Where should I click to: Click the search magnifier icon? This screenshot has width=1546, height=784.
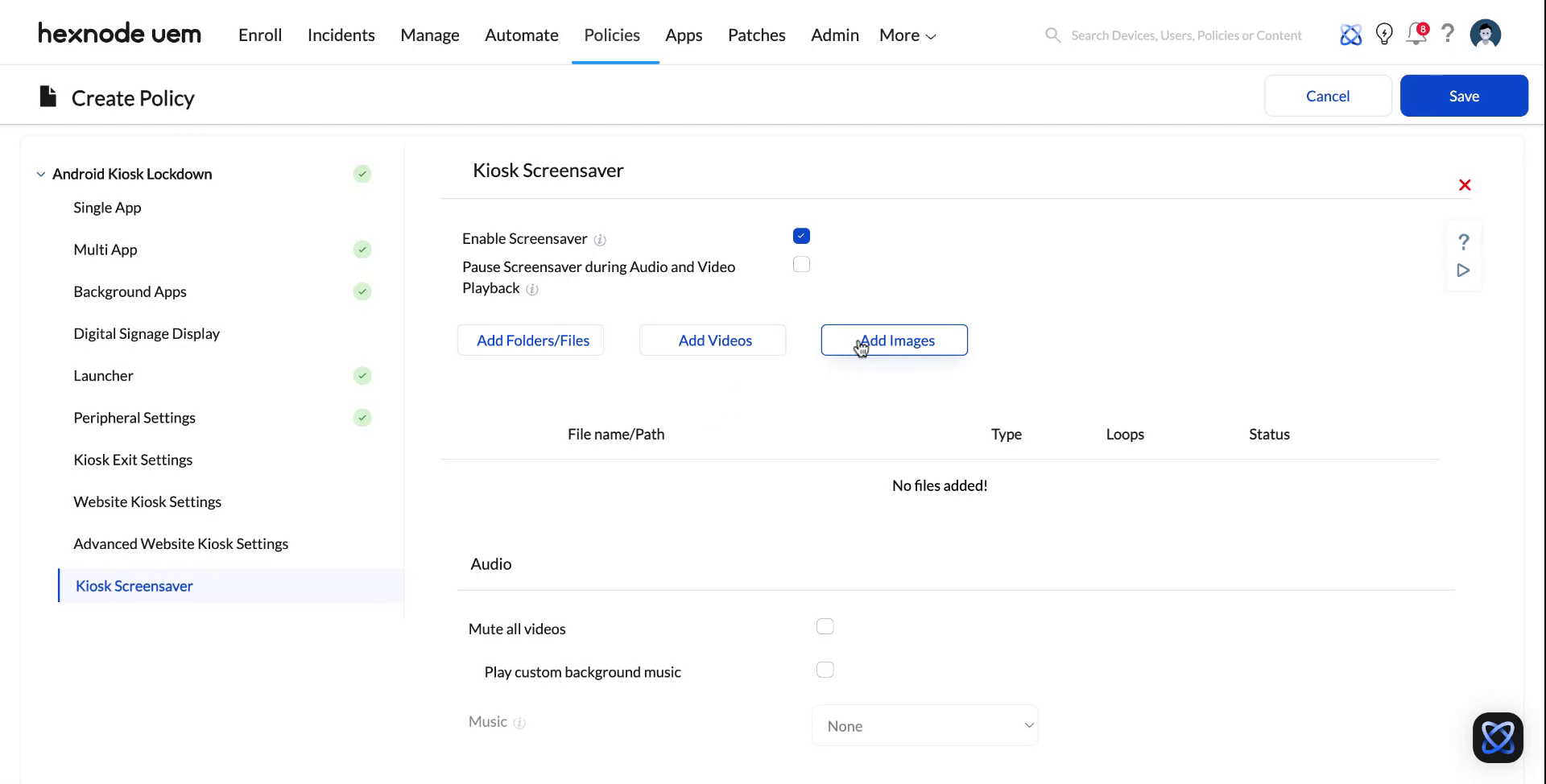tap(1052, 35)
